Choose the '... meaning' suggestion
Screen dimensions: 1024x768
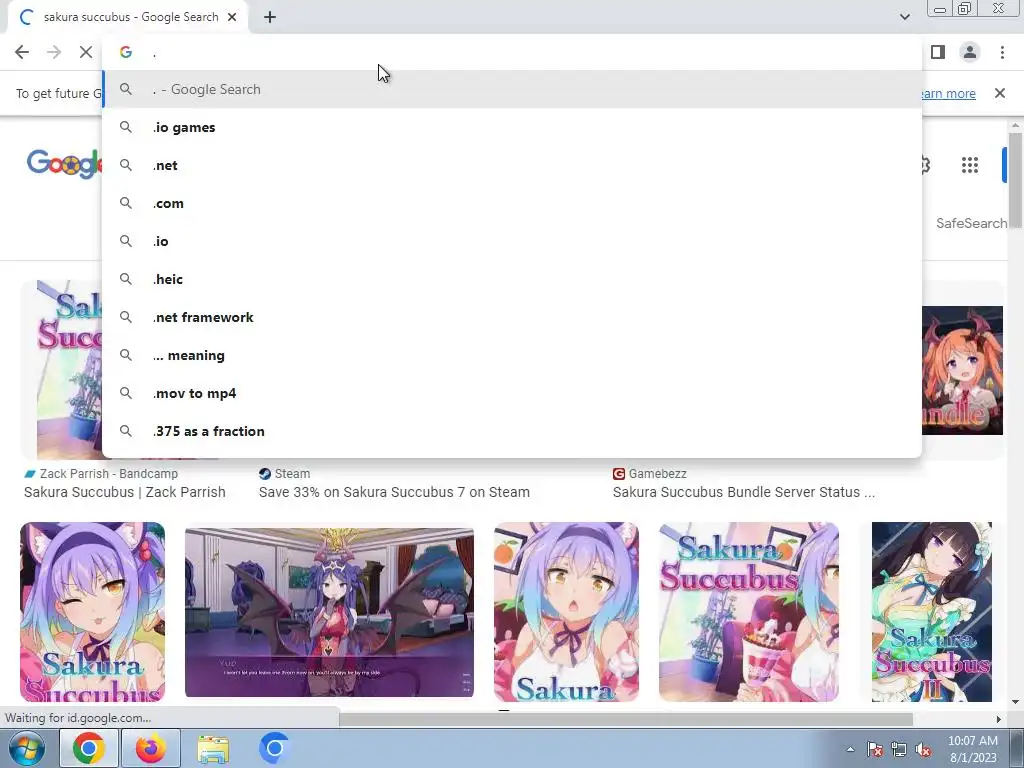click(x=512, y=355)
